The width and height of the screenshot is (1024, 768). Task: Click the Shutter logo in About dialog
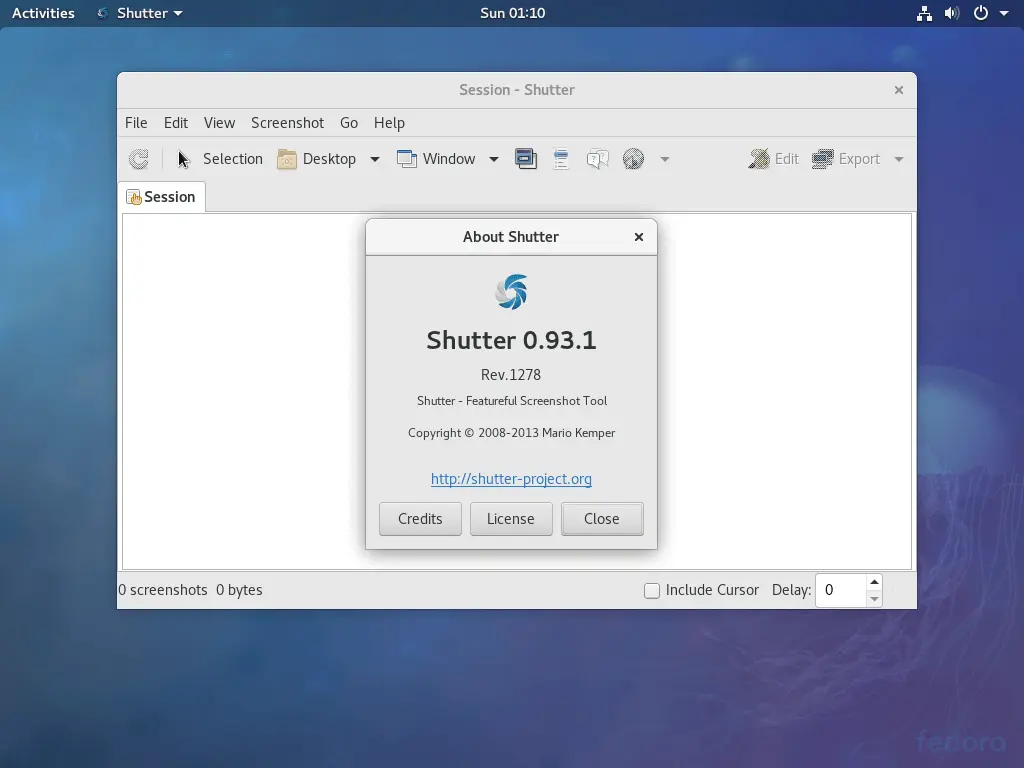[511, 291]
